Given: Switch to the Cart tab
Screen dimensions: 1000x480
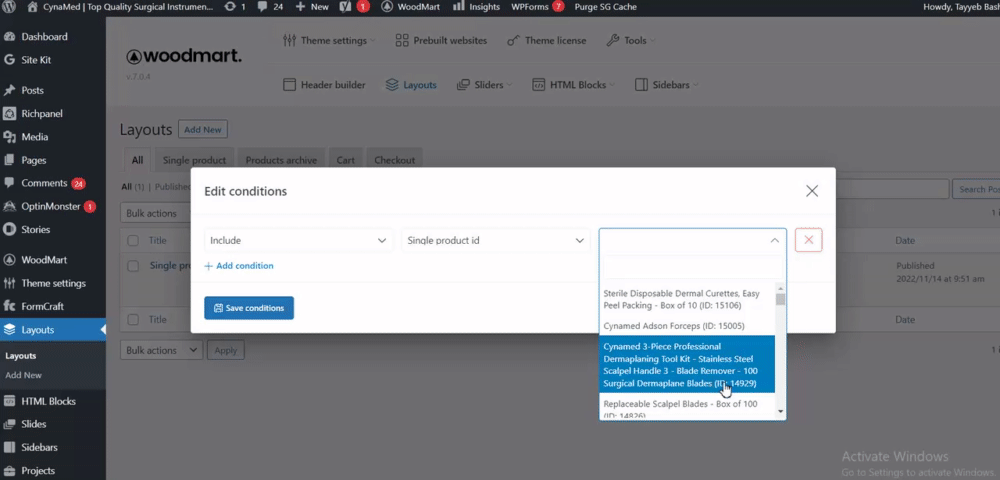Looking at the screenshot, I should (x=346, y=160).
